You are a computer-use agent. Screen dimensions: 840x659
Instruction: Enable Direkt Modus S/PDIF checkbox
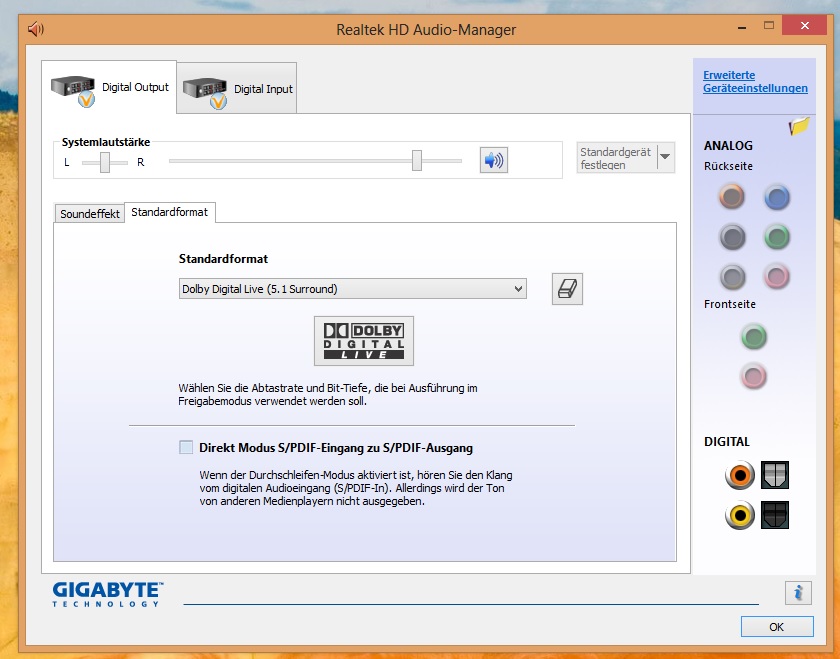coord(186,447)
